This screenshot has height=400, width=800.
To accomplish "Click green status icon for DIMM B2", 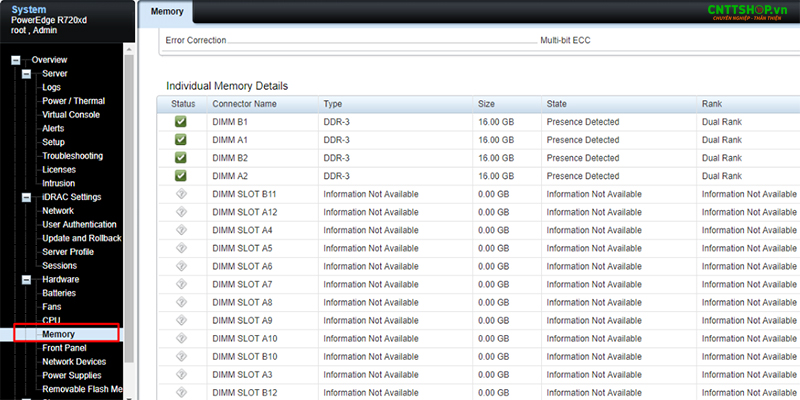I will (181, 158).
